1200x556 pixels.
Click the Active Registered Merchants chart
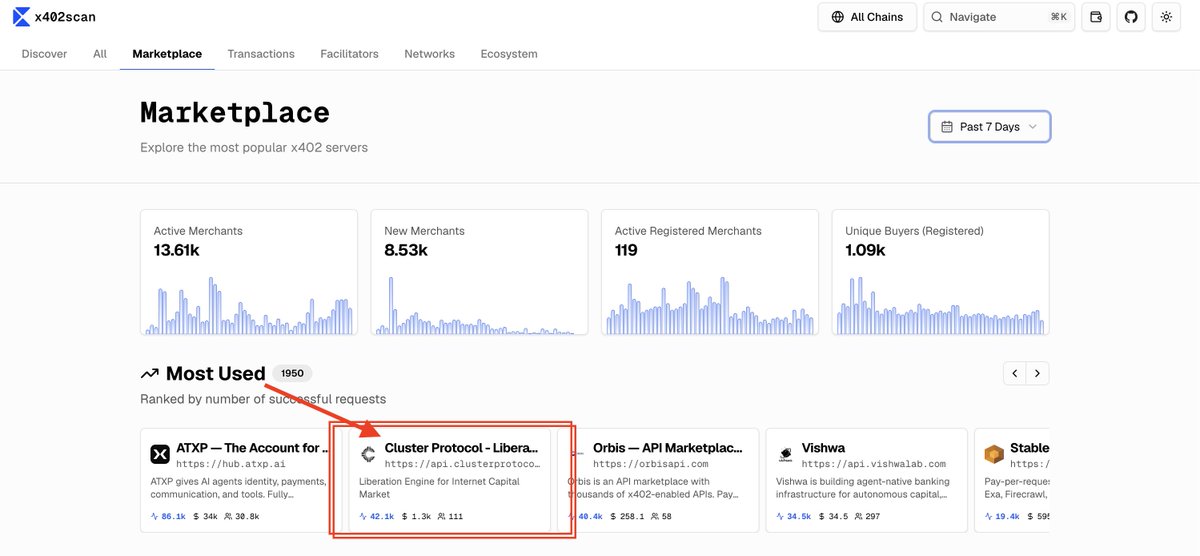[x=709, y=304]
